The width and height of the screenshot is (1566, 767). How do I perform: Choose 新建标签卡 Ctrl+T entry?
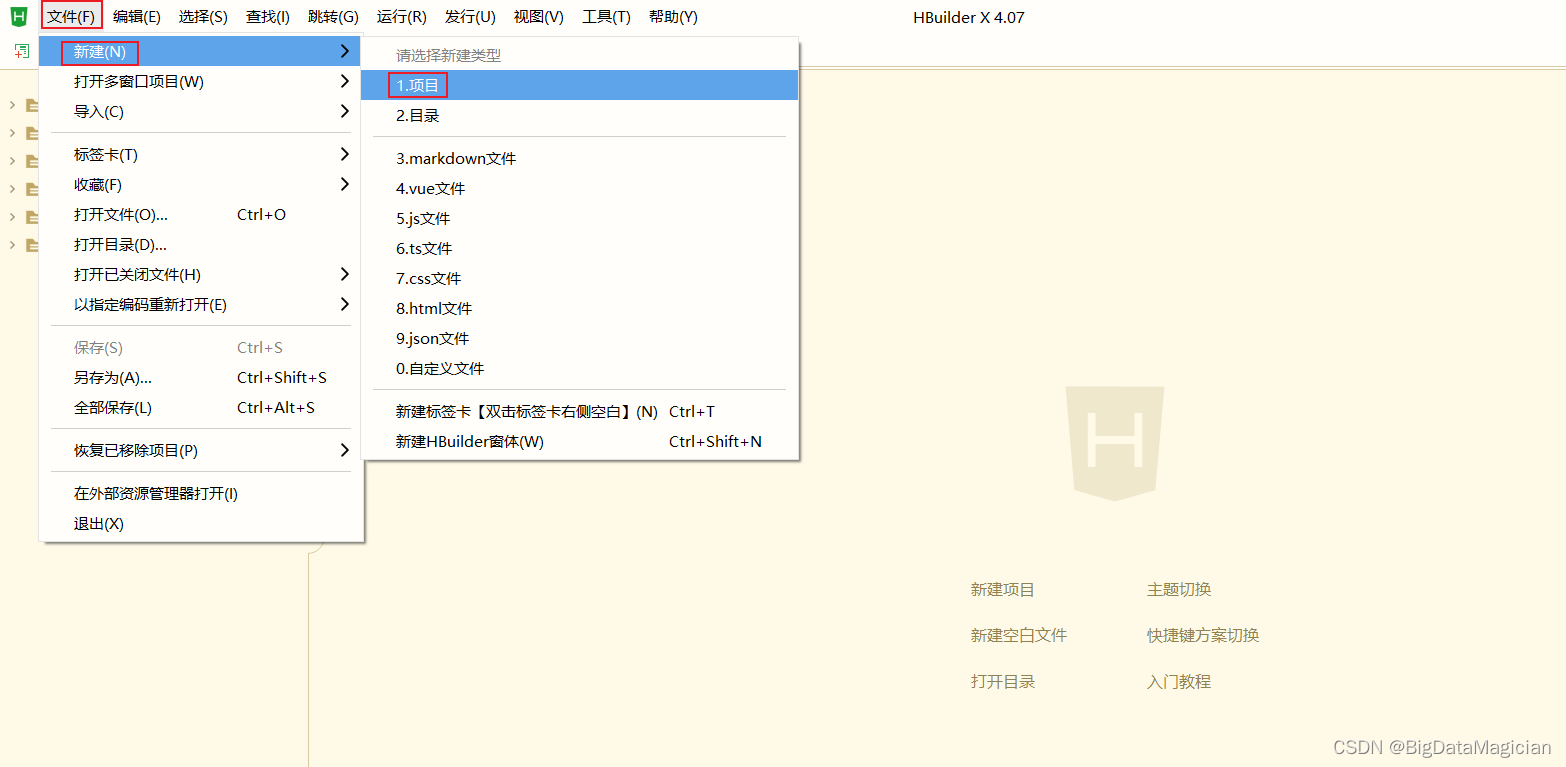(579, 412)
